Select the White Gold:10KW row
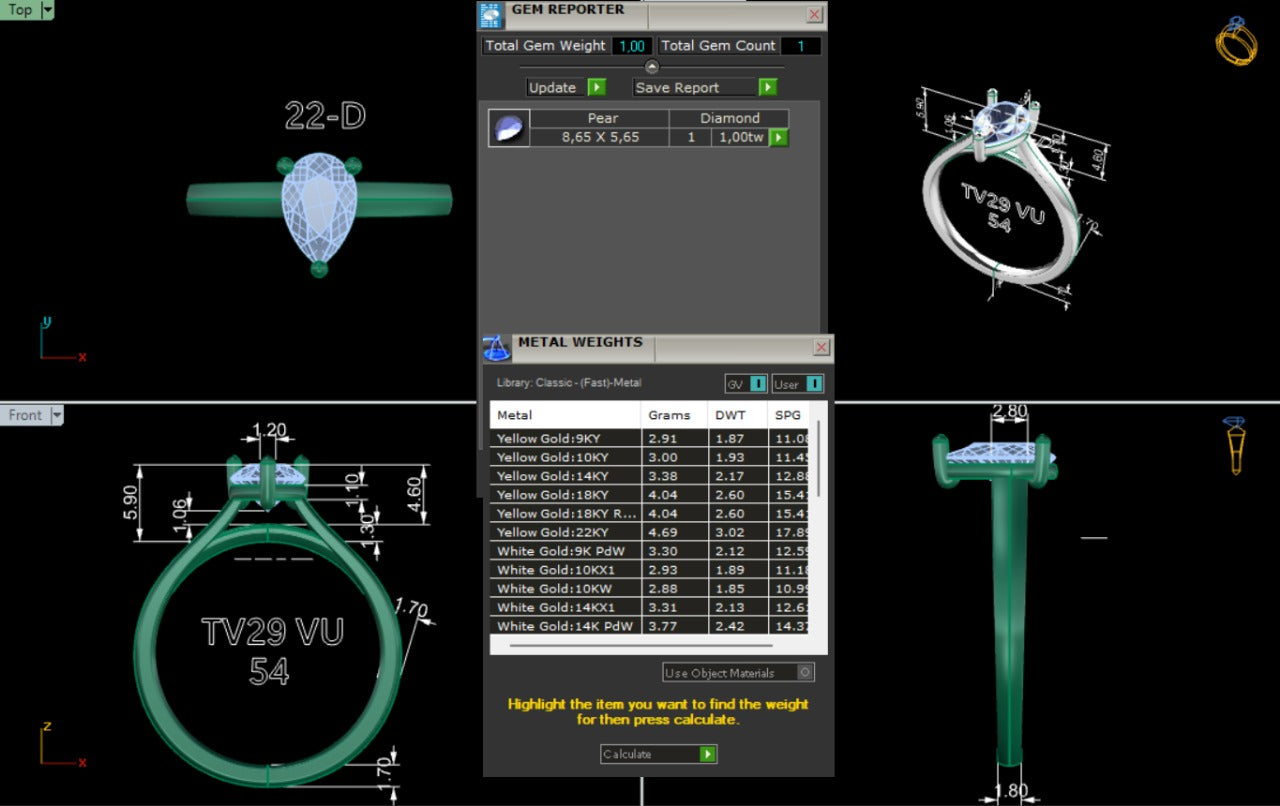The width and height of the screenshot is (1280, 806). click(649, 588)
